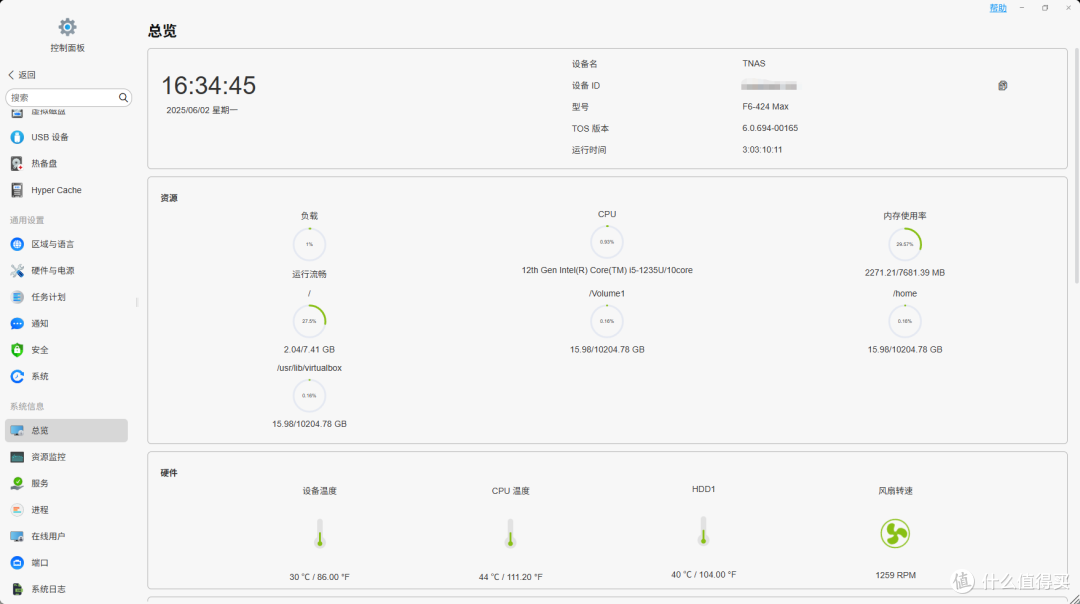Open USB 设备 in the sidebar

tap(66, 137)
